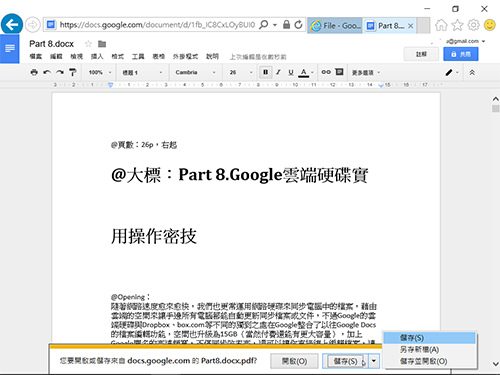500x375 pixels.
Task: Open the Cambria font dropdown
Action: [196, 72]
